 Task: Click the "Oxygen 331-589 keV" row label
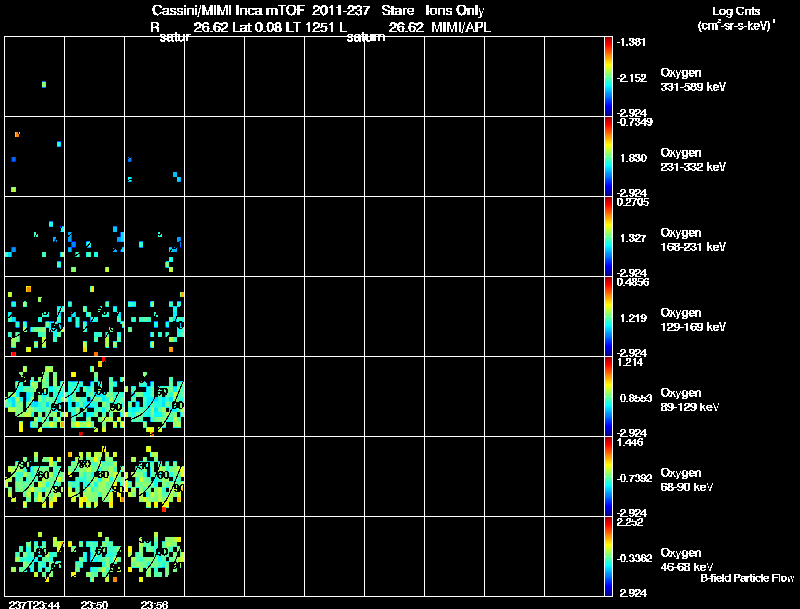coord(693,80)
